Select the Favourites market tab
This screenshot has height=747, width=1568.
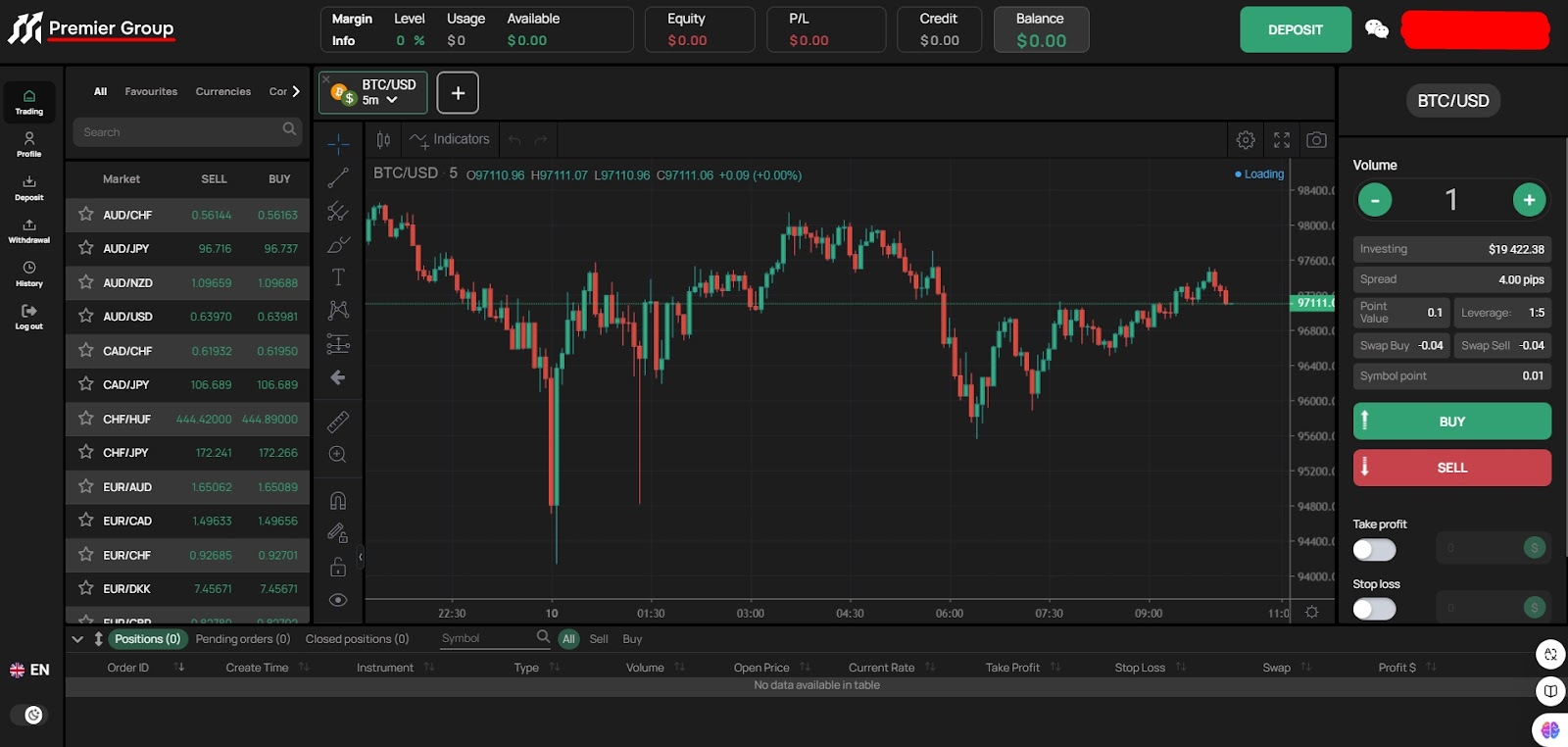point(151,91)
